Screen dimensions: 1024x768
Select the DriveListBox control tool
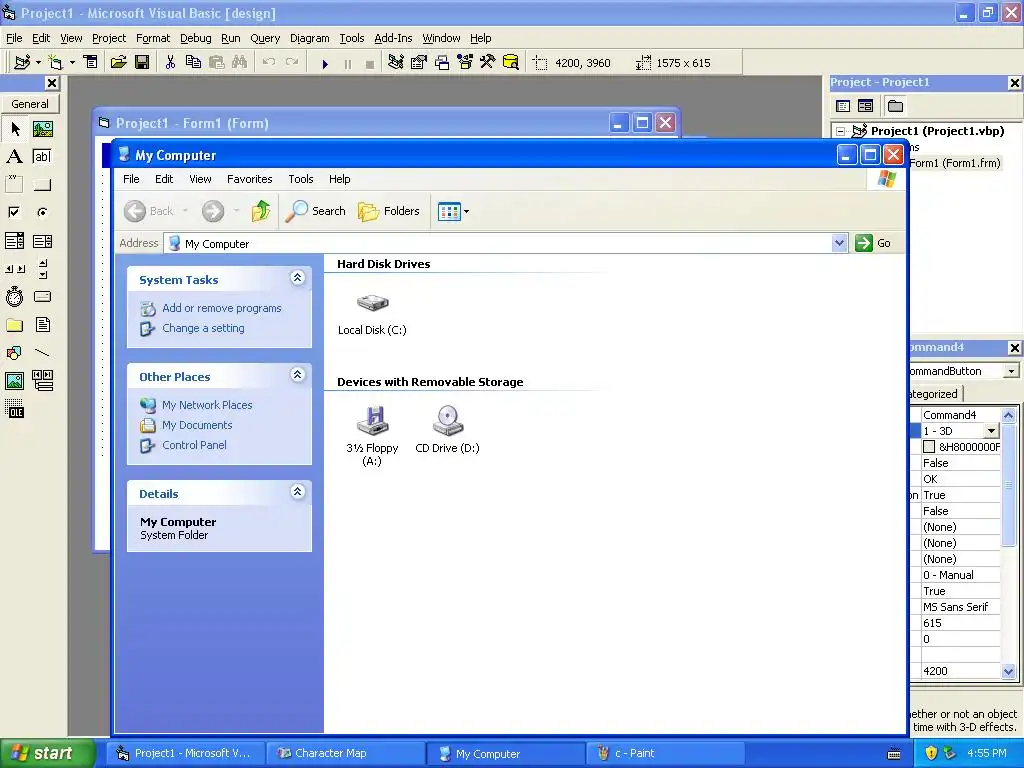(x=42, y=296)
